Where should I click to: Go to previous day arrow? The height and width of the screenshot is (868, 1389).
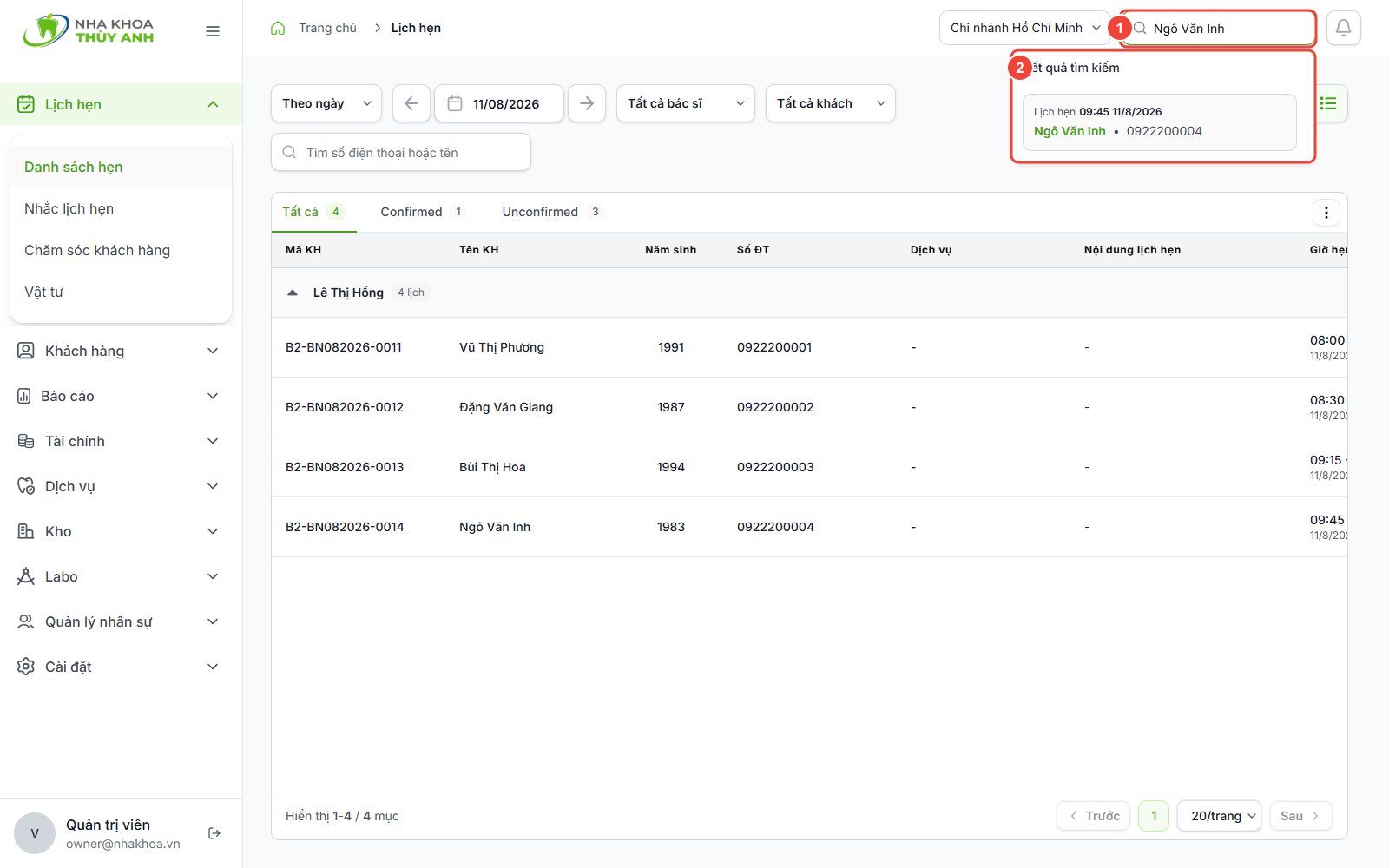[x=411, y=103]
